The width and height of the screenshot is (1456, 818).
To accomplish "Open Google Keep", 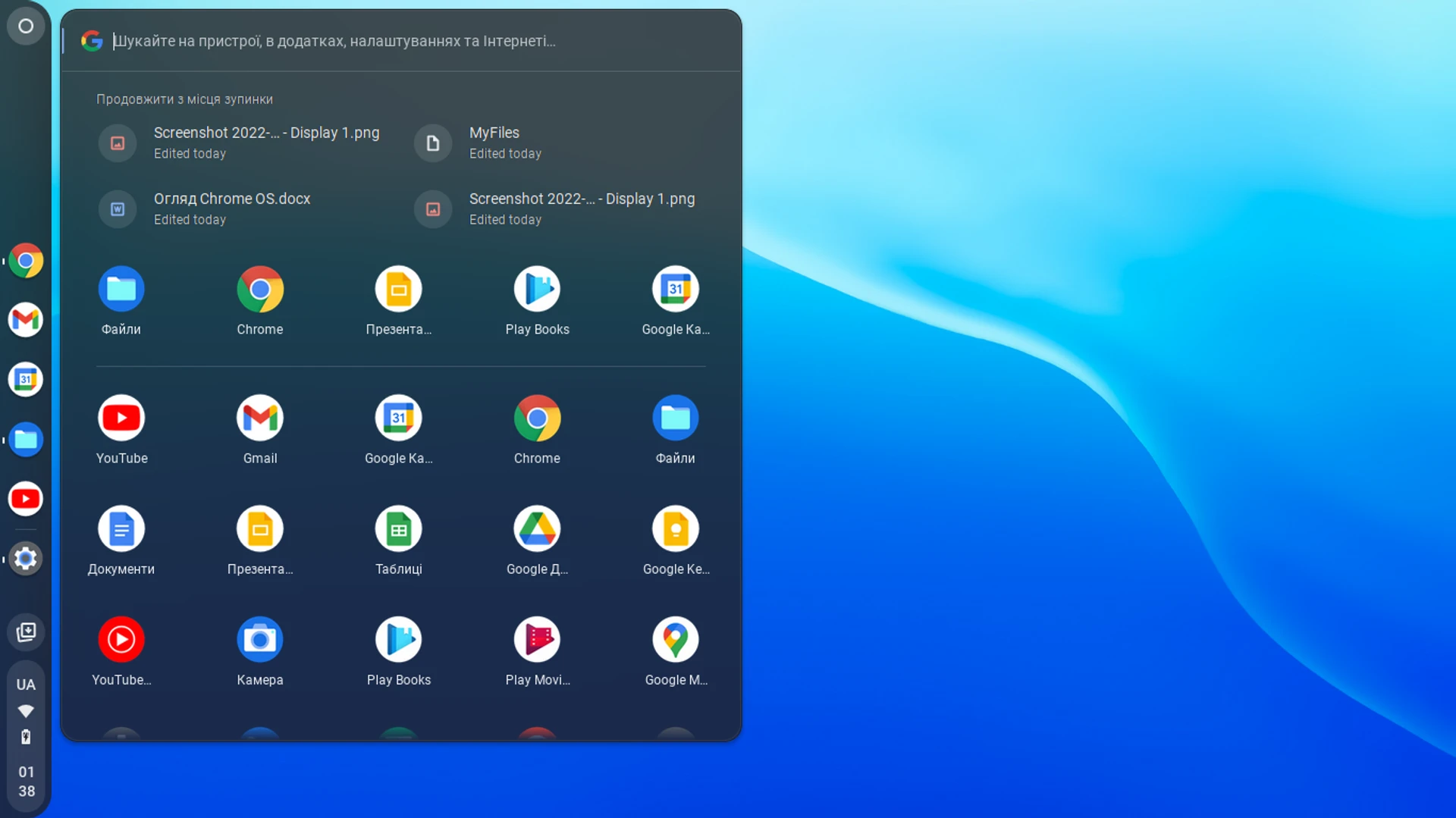I will [x=676, y=528].
